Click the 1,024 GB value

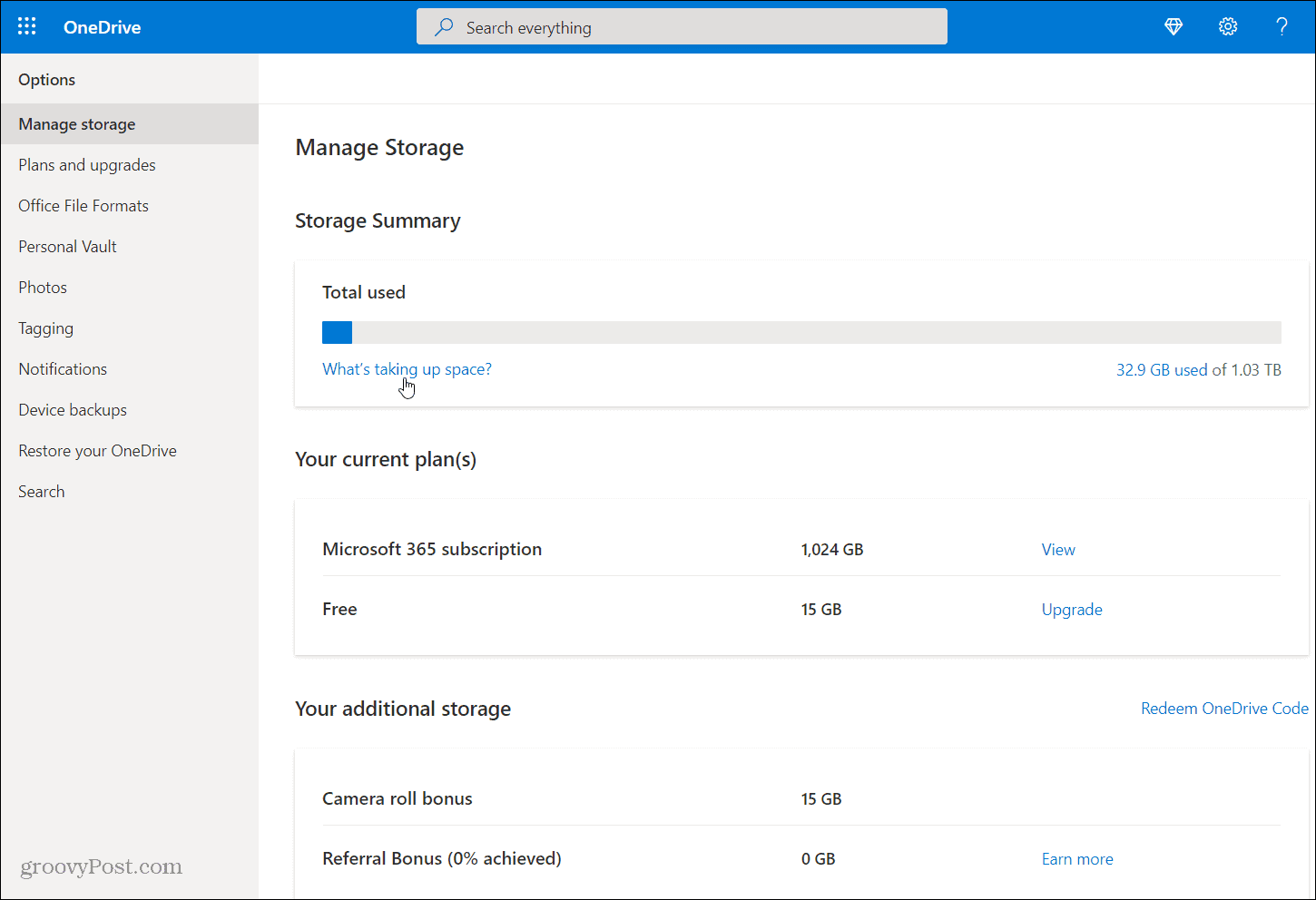832,550
